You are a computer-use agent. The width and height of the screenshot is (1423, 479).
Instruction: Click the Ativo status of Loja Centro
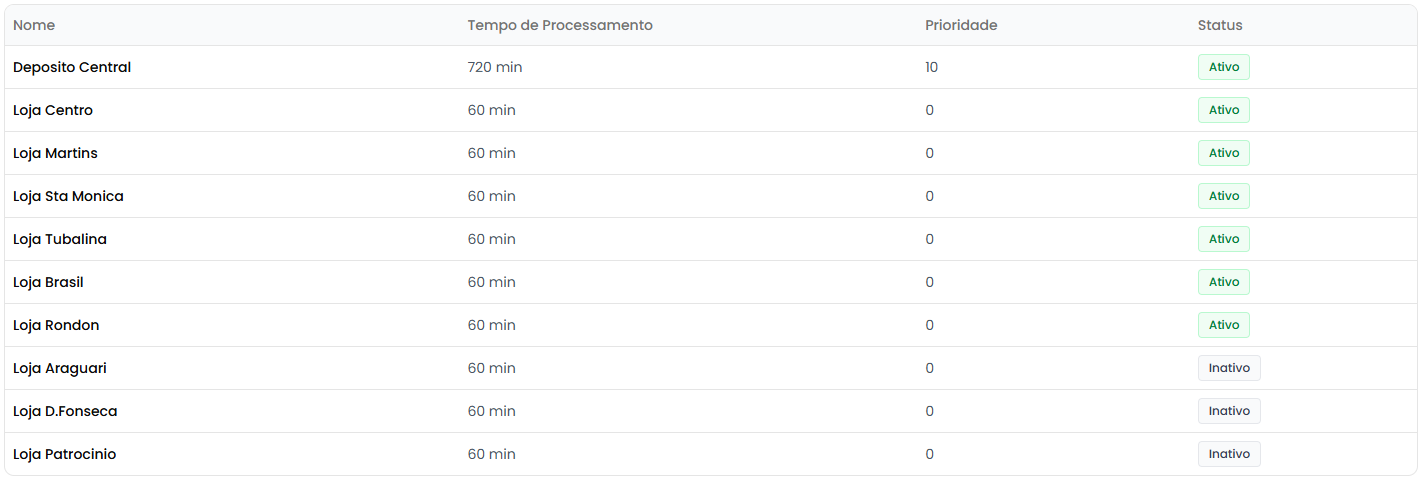pos(1223,110)
